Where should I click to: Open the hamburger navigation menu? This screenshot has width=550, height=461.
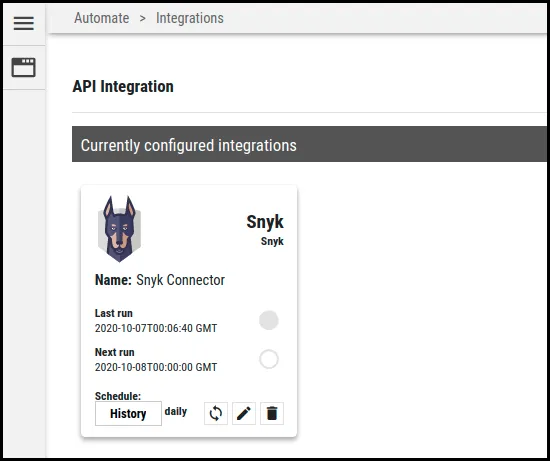pos(24,24)
